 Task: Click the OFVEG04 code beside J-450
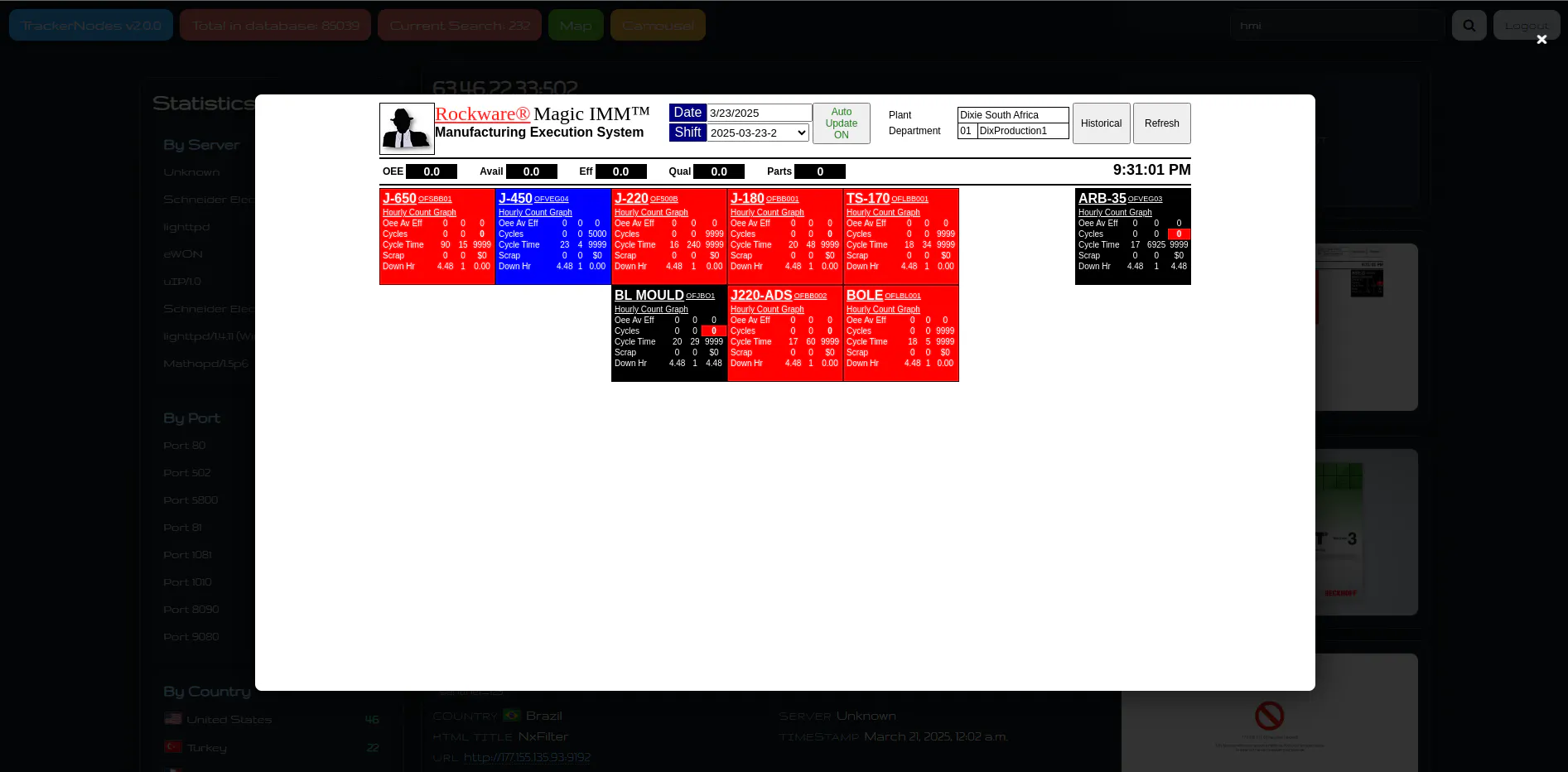[x=552, y=200]
